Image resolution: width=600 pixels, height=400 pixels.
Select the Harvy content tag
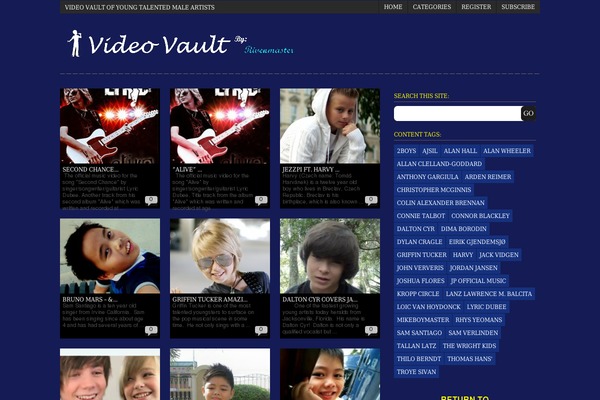pyautogui.click(x=463, y=255)
